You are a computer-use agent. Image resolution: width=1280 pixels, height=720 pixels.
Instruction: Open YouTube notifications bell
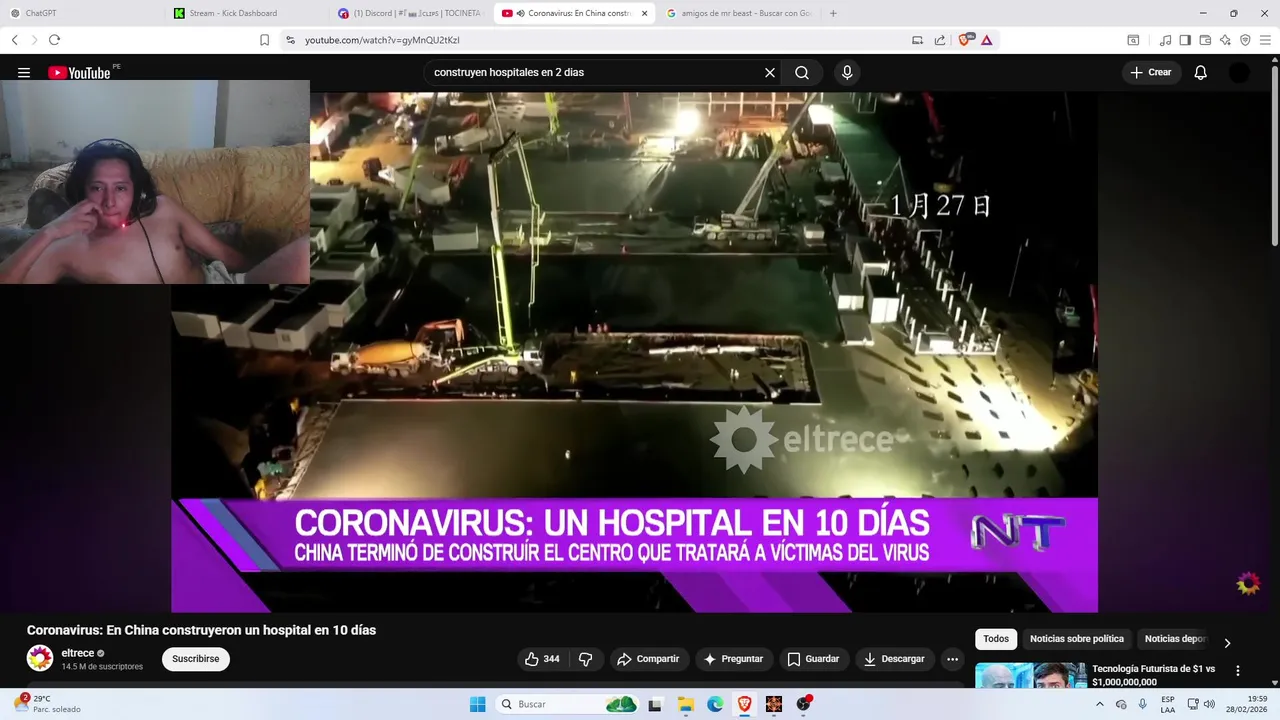pos(1201,73)
